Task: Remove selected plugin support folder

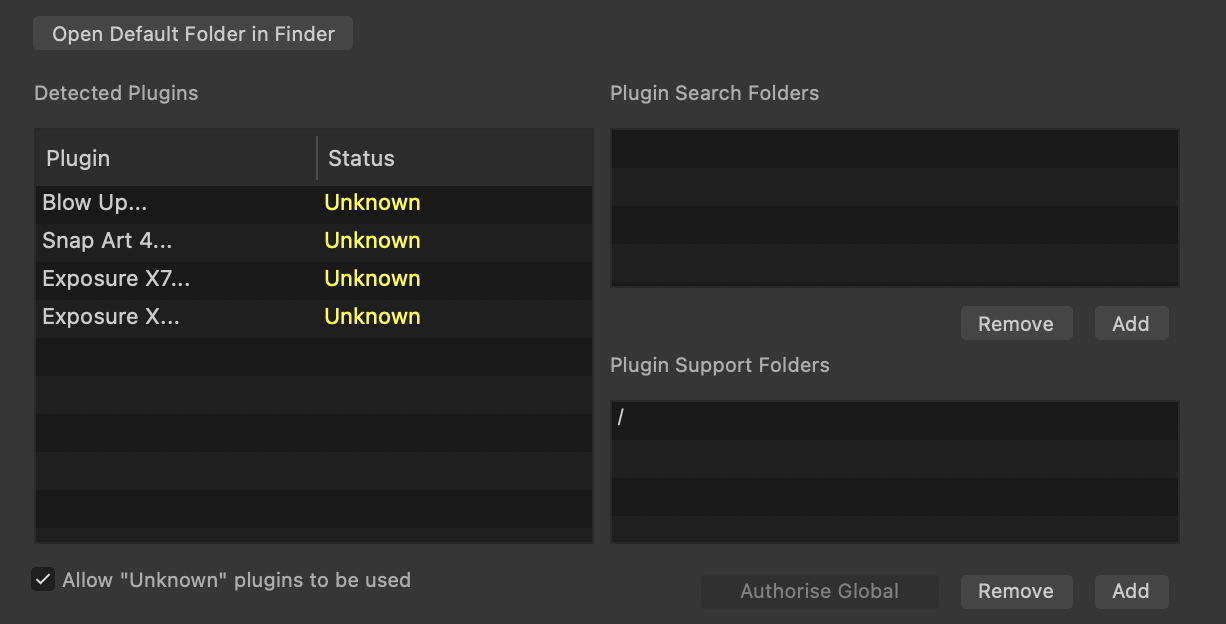Action: pyautogui.click(x=1015, y=591)
